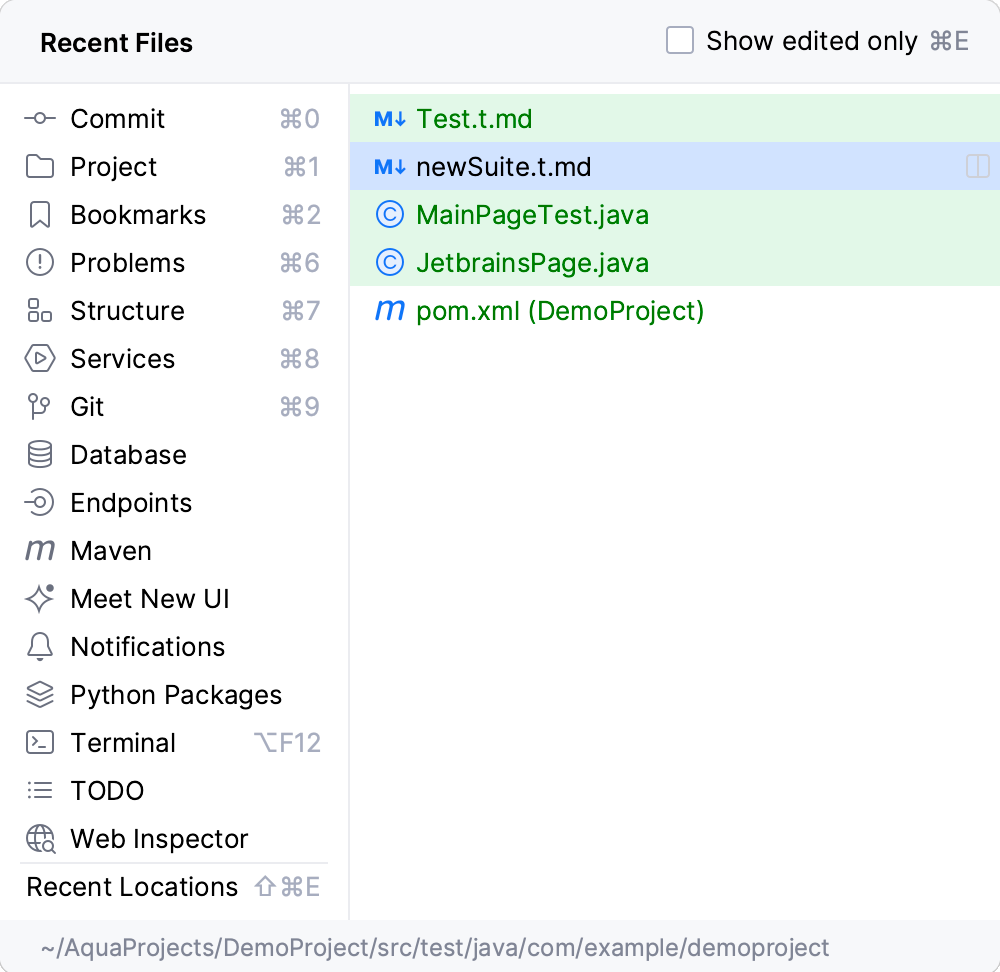Click the Structure icon

40,311
